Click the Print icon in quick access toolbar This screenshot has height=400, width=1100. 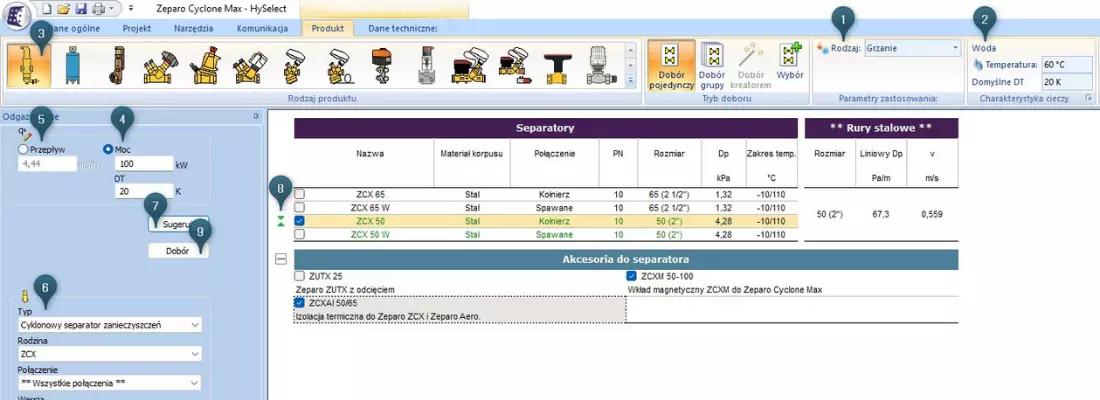click(x=98, y=8)
